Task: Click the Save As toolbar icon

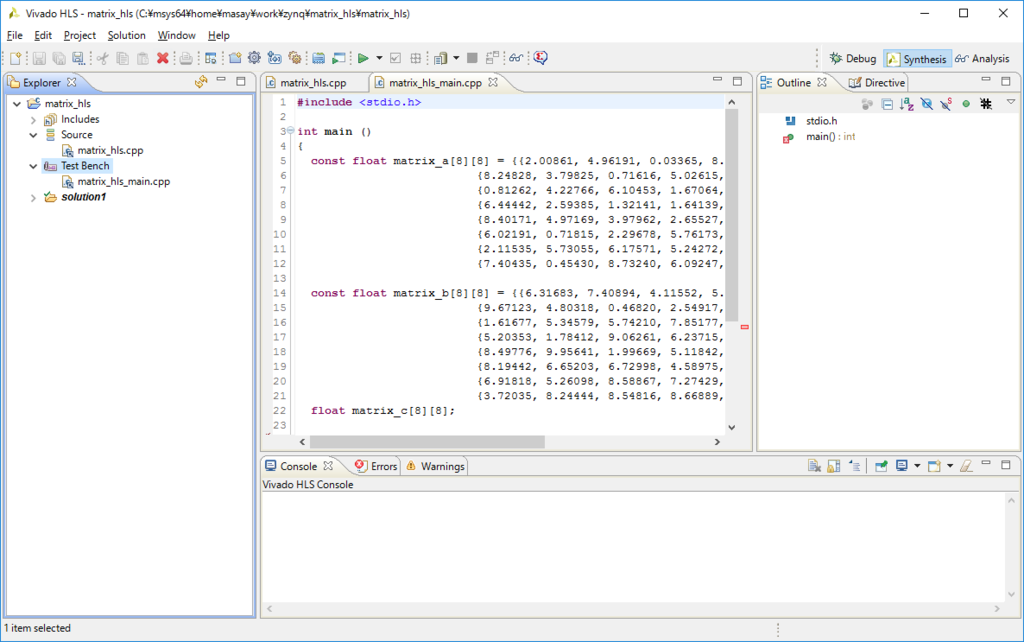Action: (x=78, y=58)
